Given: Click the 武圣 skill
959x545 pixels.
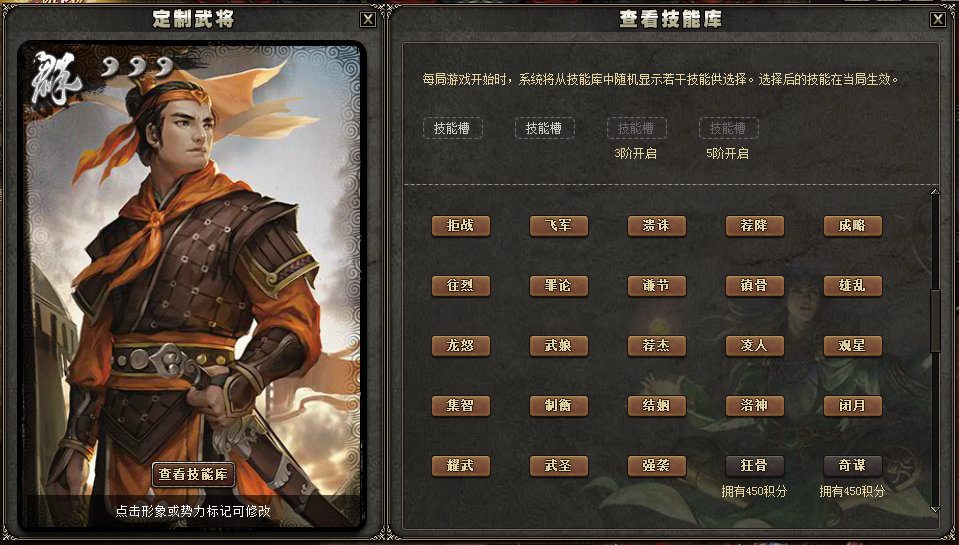Looking at the screenshot, I should [558, 465].
